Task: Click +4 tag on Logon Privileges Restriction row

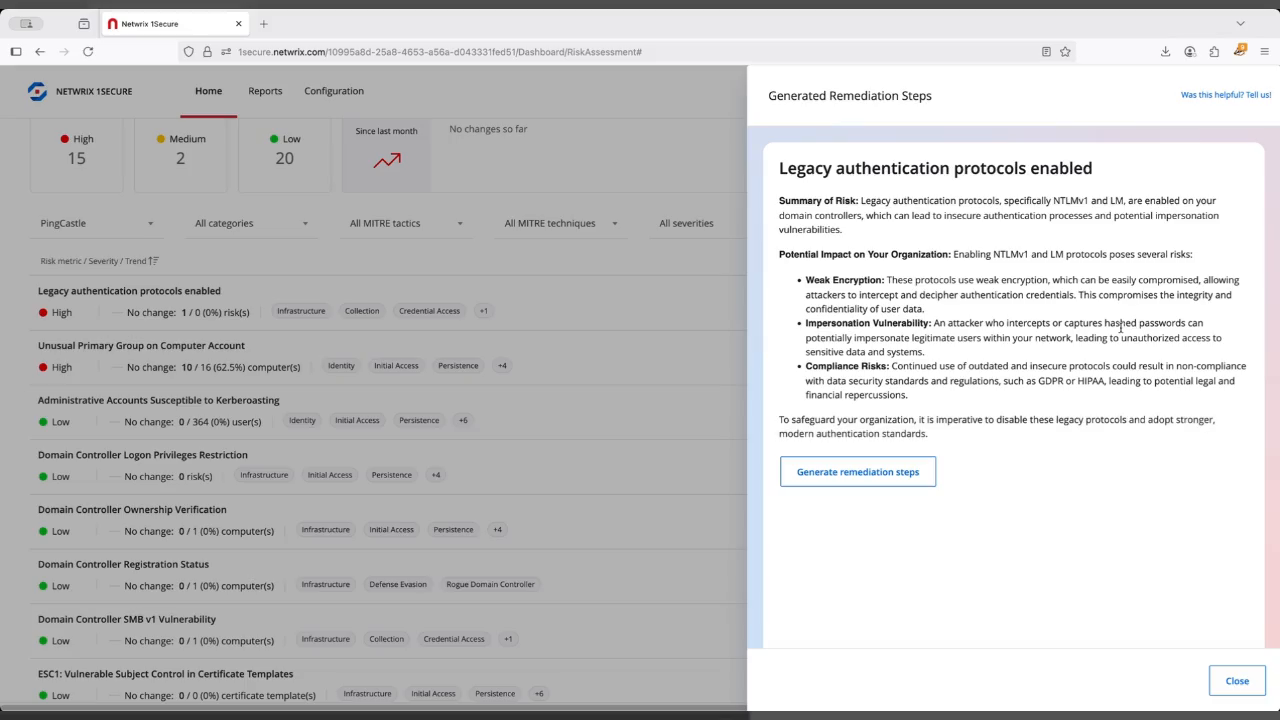Action: tap(435, 475)
